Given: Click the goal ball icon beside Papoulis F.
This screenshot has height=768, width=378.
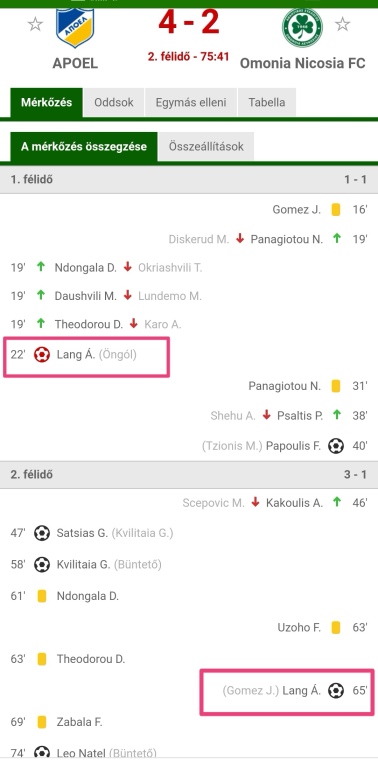Looking at the screenshot, I should (336, 446).
